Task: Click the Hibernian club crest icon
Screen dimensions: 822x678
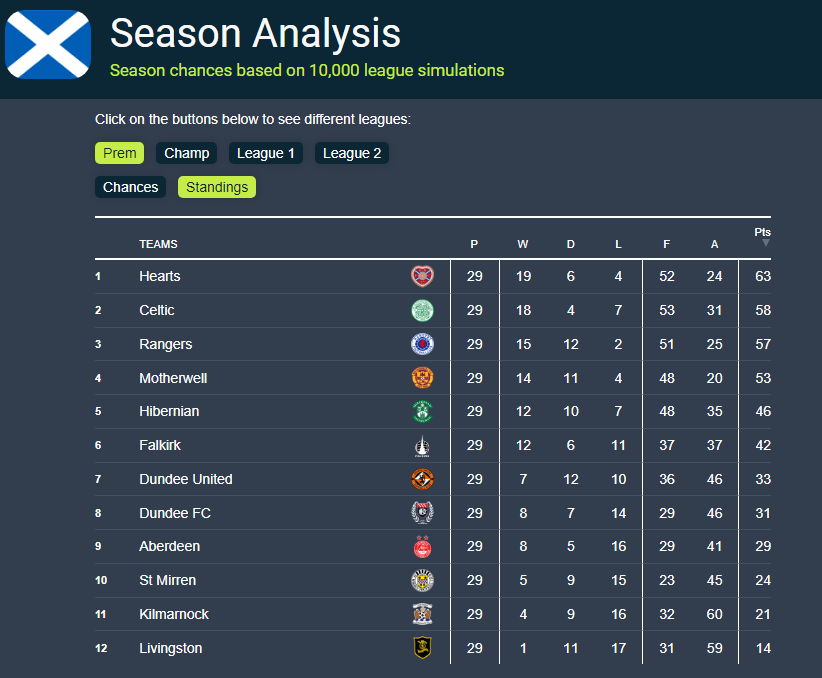Action: tap(422, 411)
